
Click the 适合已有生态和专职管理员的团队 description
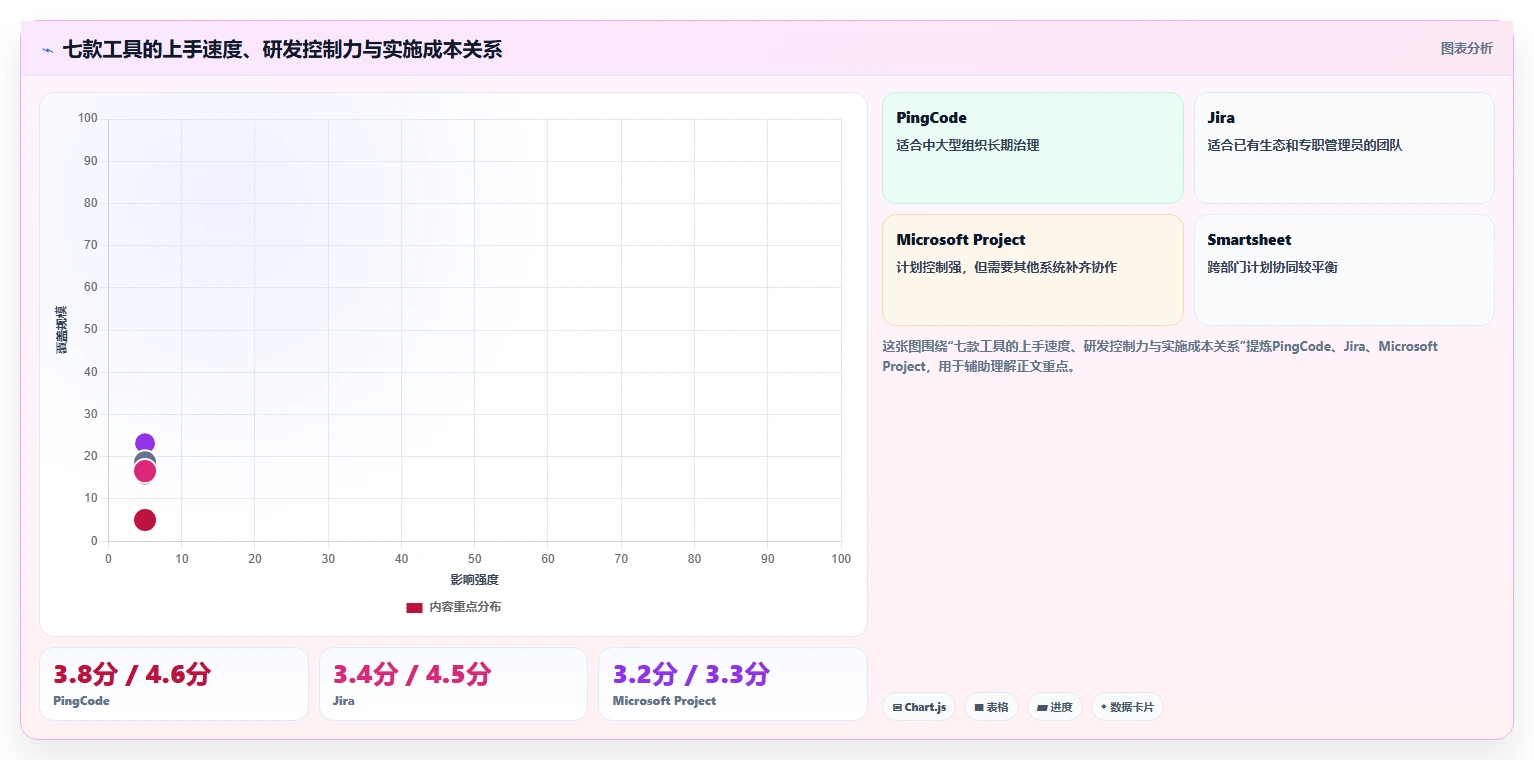point(1305,145)
